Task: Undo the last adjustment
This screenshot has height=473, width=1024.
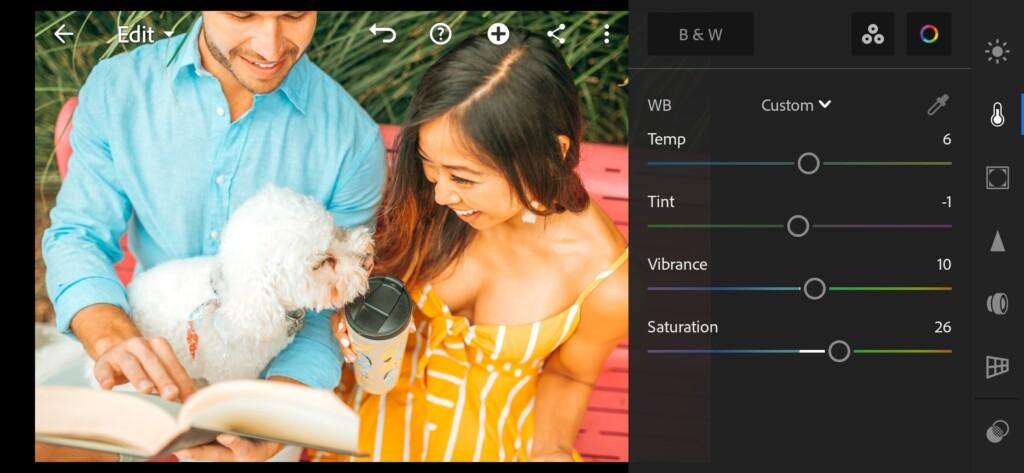Action: 383,33
